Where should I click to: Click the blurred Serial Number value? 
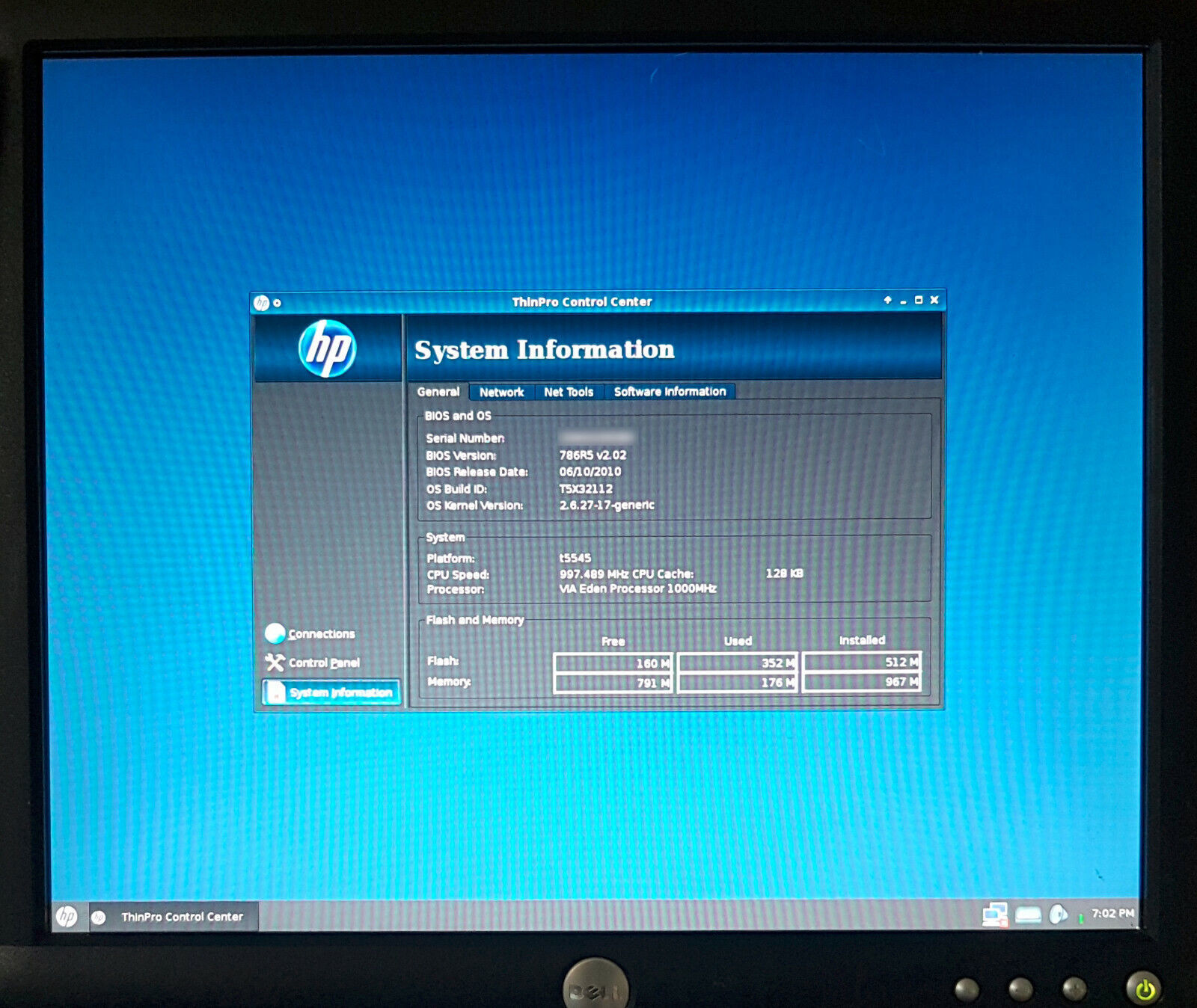point(596,437)
